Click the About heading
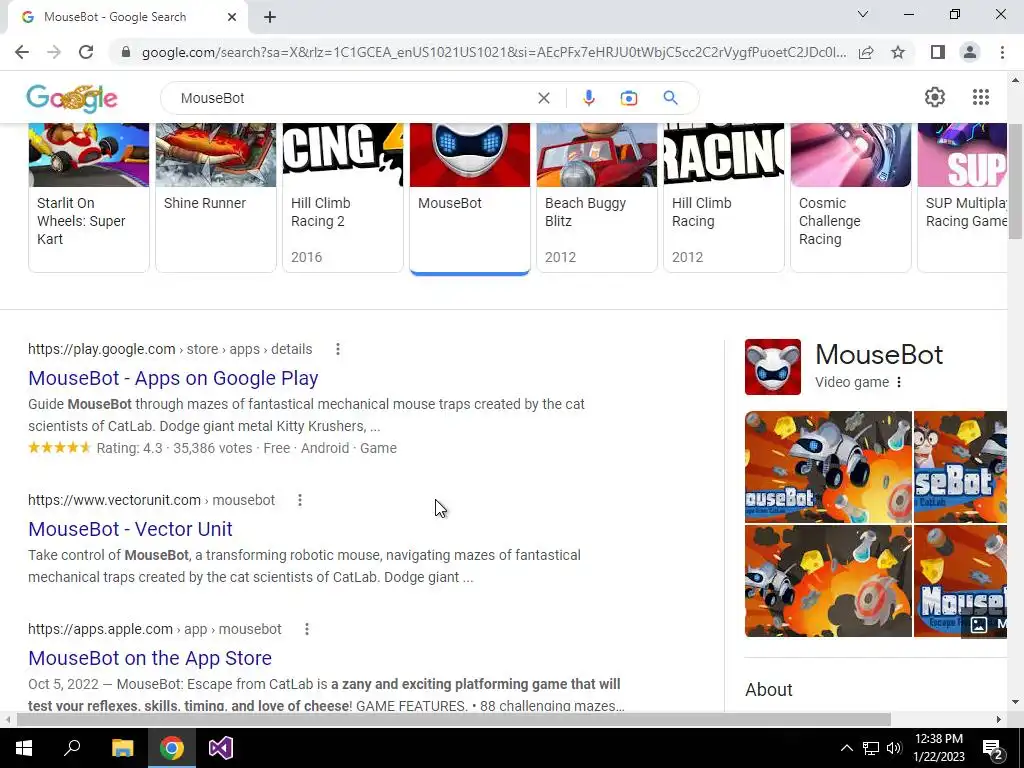This screenshot has height=768, width=1024. (x=769, y=690)
